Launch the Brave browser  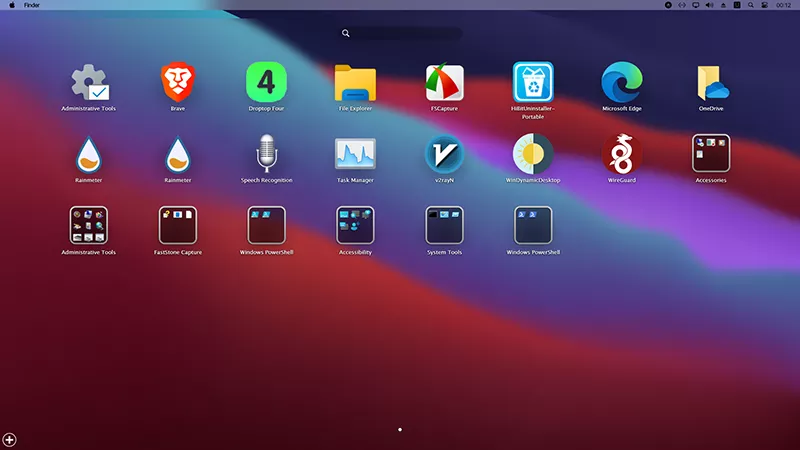(178, 82)
